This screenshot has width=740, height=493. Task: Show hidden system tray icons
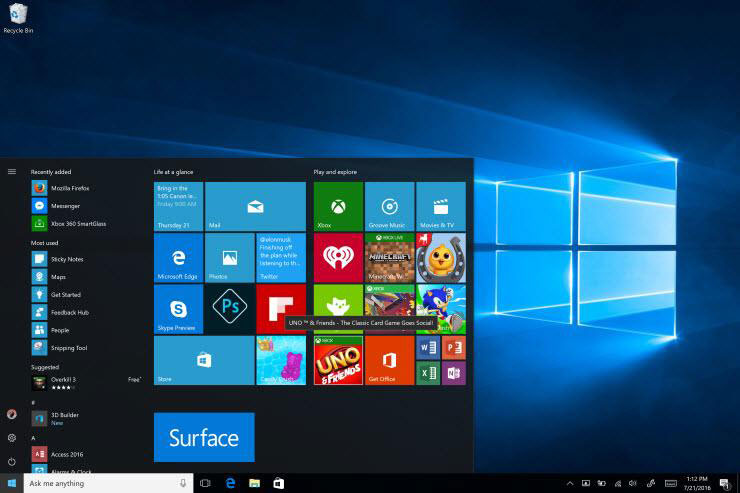point(569,483)
